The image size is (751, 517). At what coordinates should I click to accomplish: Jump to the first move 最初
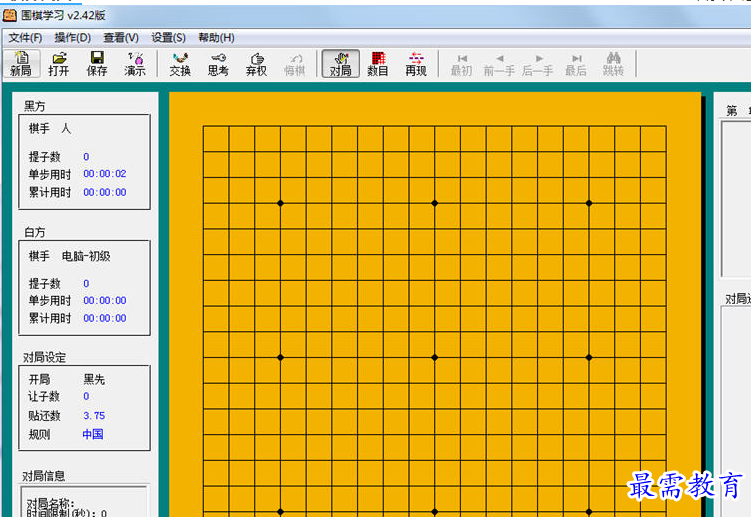462,64
